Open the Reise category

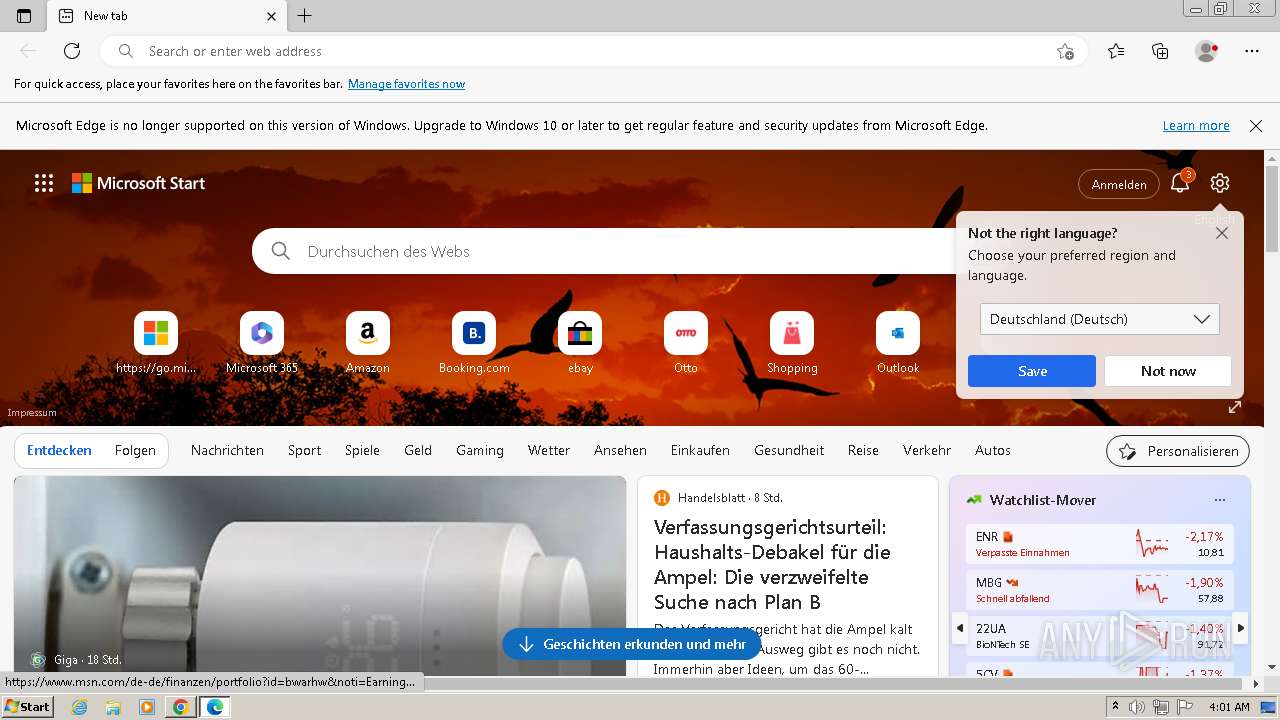(x=863, y=451)
